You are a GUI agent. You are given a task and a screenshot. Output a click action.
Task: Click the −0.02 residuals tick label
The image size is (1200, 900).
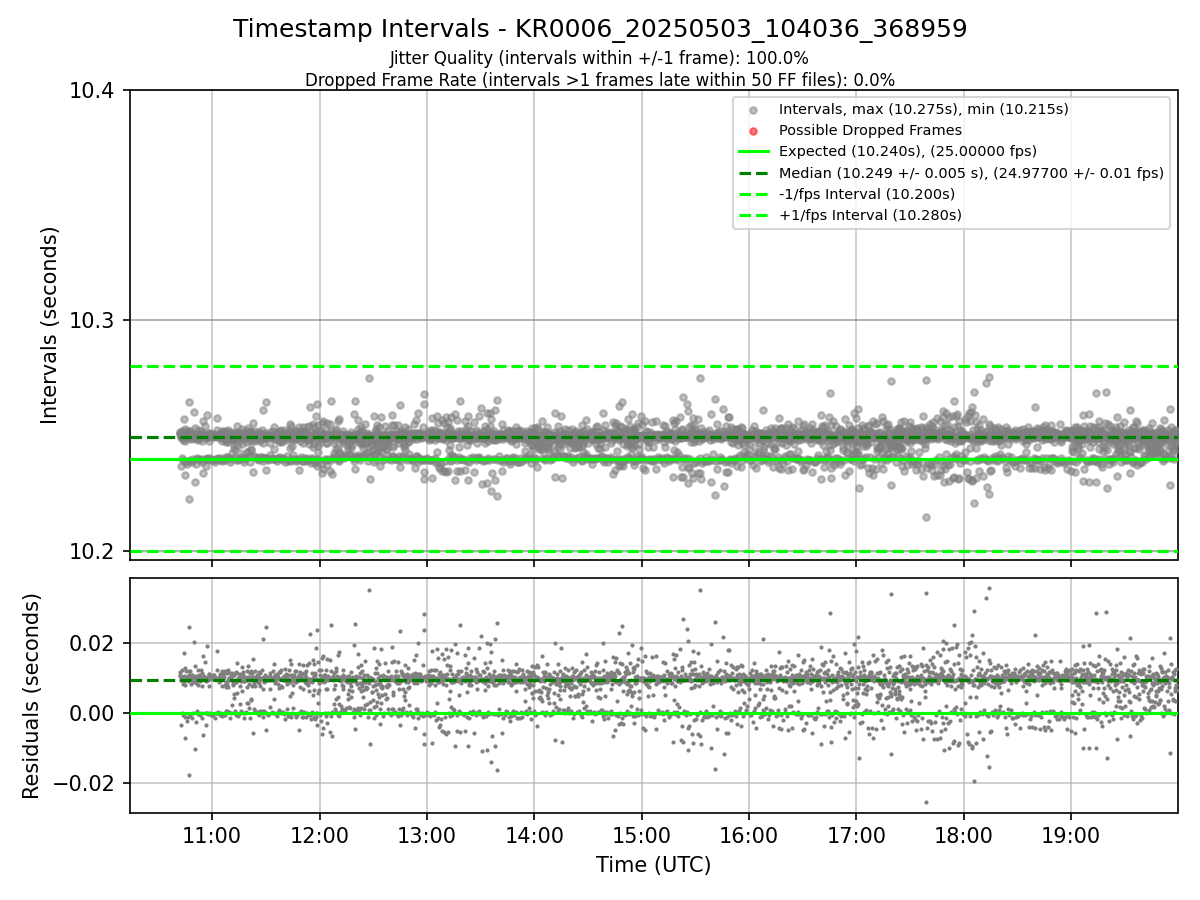click(84, 783)
